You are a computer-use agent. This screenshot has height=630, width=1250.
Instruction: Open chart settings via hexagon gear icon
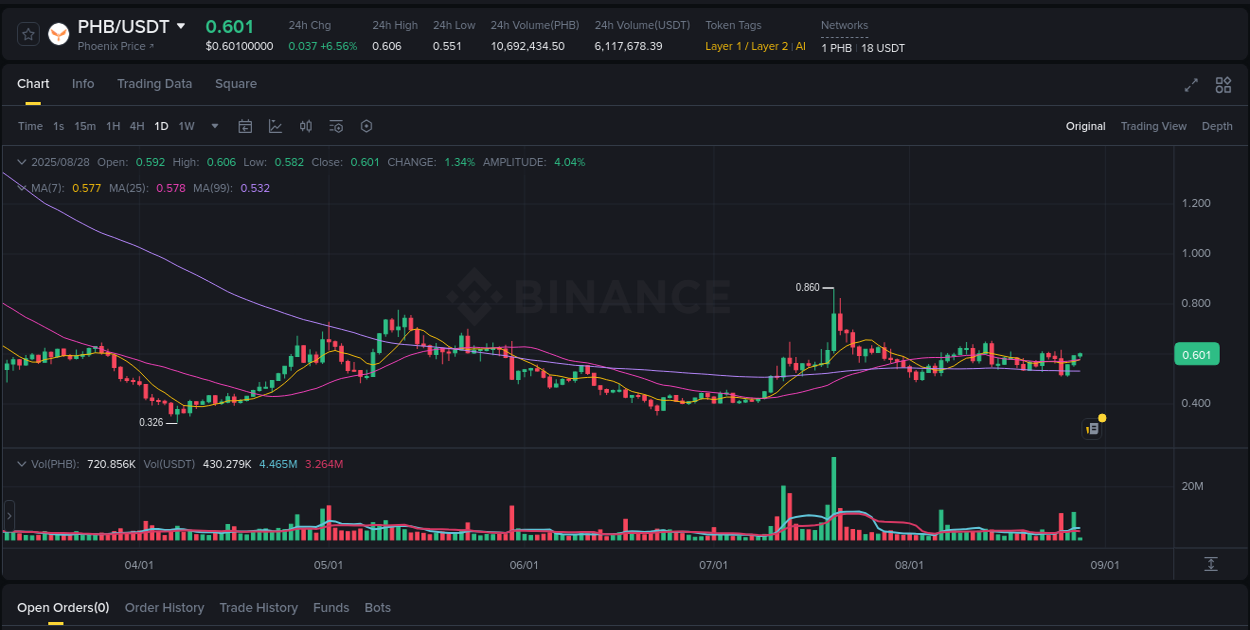(366, 126)
